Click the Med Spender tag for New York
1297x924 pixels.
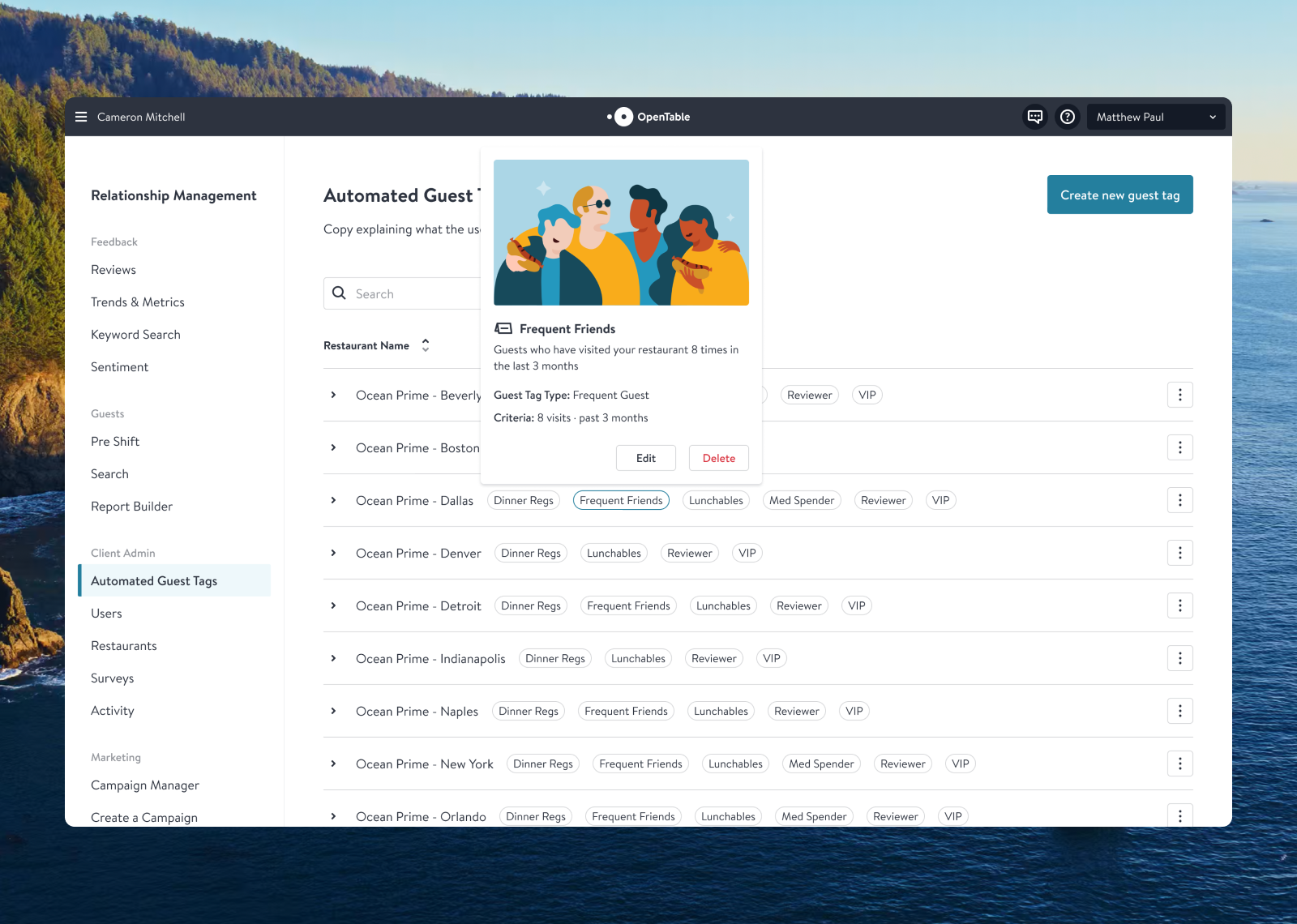821,764
